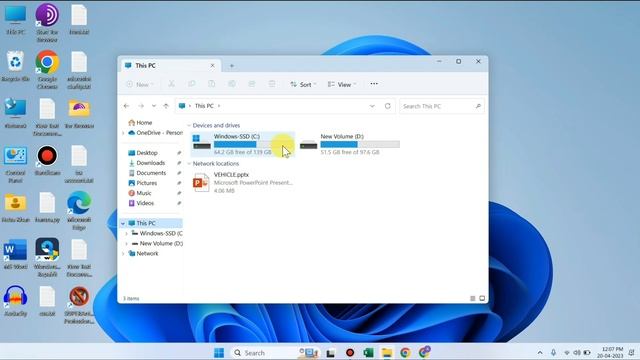Collapse the This PC tree node

(123, 223)
